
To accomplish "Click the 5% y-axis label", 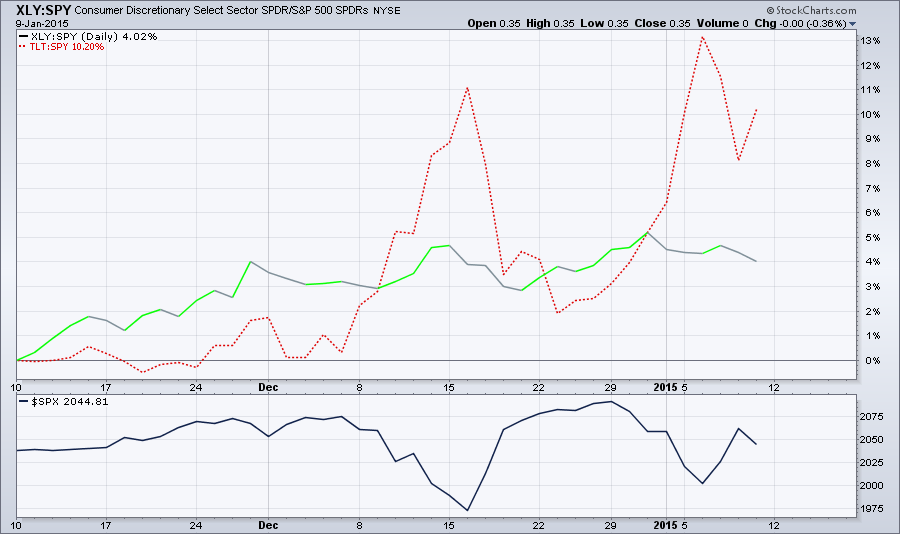I will [x=872, y=237].
